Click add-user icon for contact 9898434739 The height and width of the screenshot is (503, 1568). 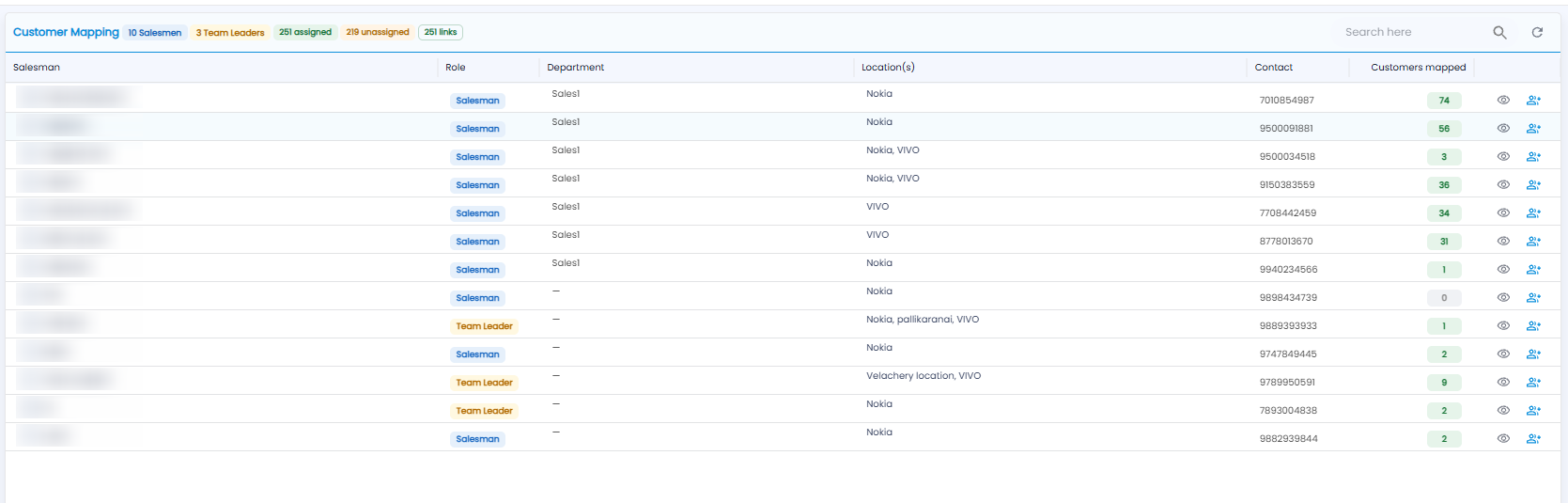pos(1533,297)
